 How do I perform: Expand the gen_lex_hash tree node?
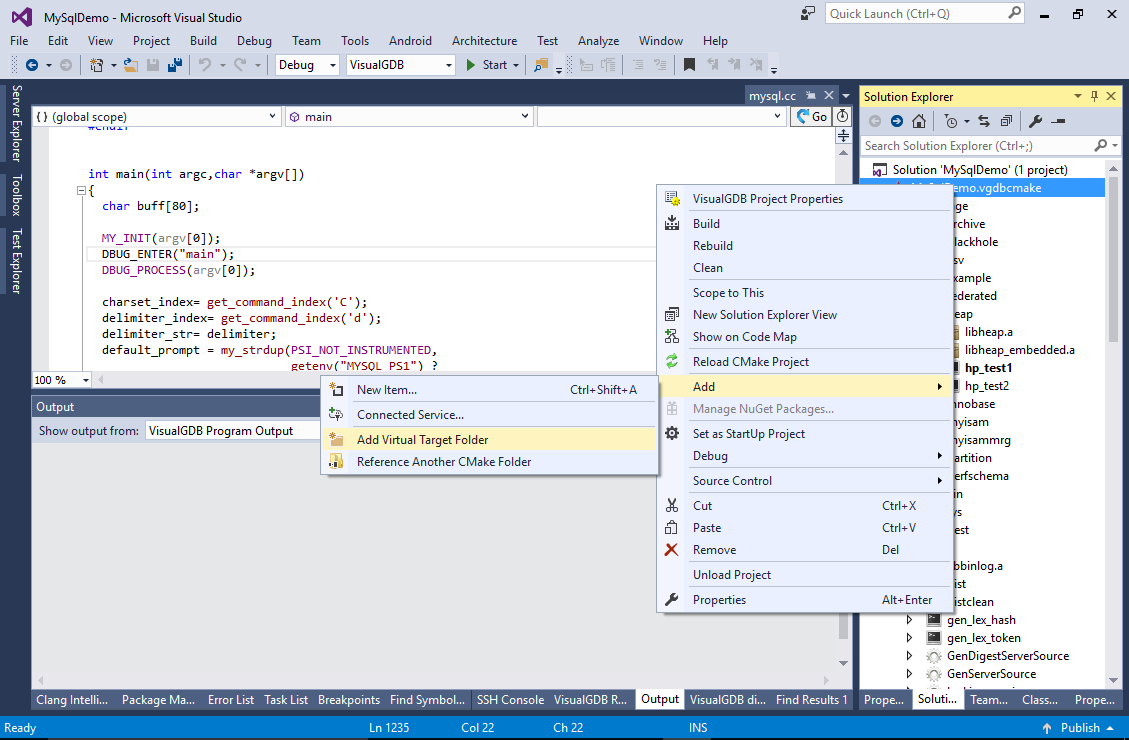[x=909, y=620]
